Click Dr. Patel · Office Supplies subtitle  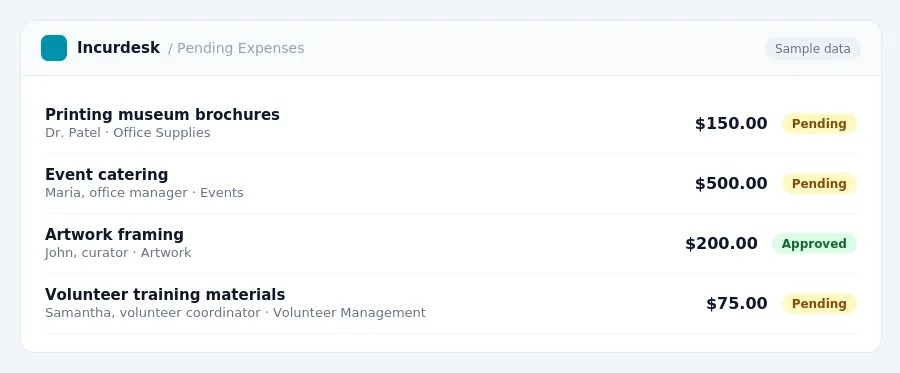[x=127, y=133]
